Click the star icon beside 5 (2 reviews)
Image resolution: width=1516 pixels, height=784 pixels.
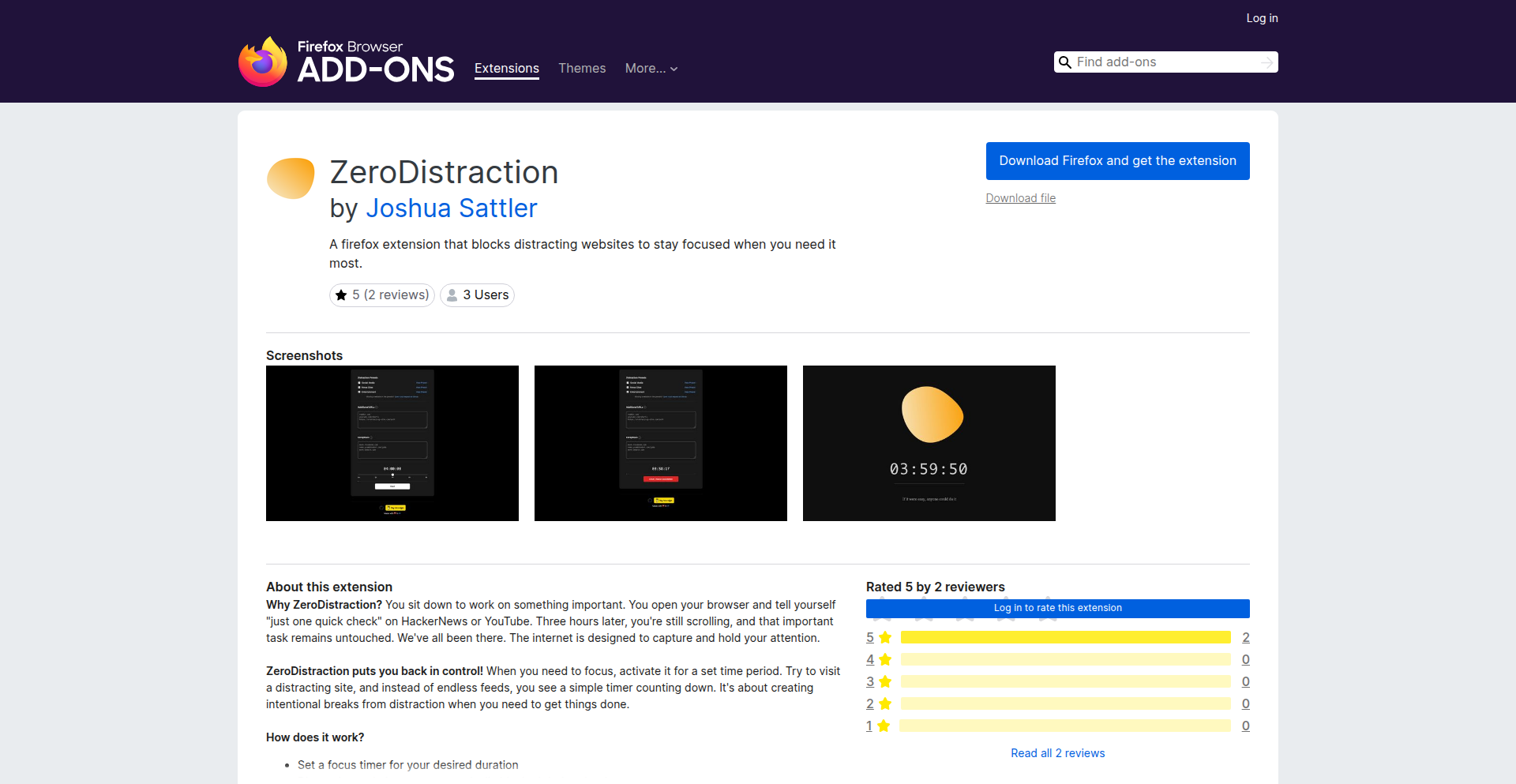(x=341, y=295)
